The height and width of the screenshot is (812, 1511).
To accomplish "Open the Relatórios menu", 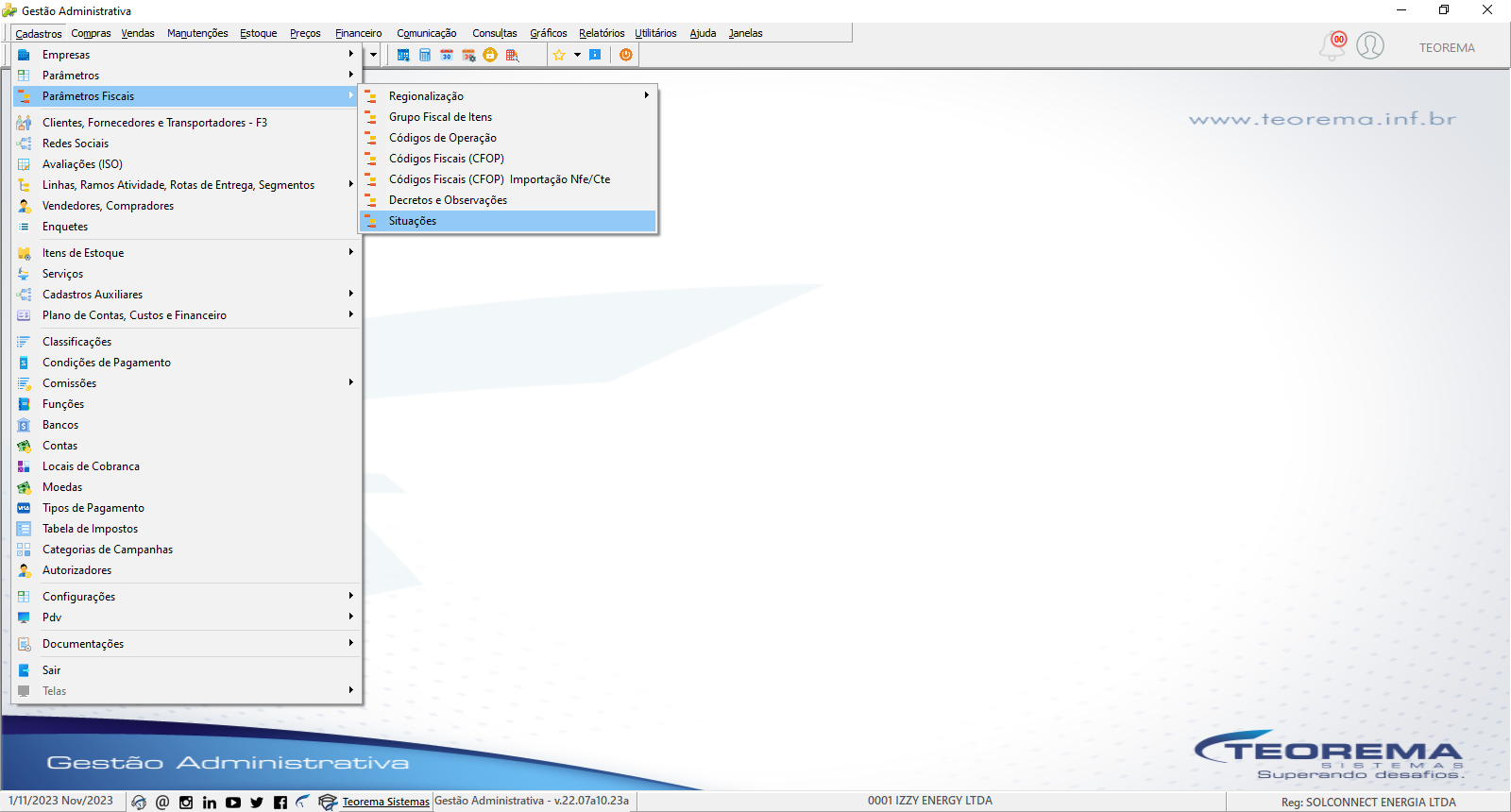I will (602, 33).
